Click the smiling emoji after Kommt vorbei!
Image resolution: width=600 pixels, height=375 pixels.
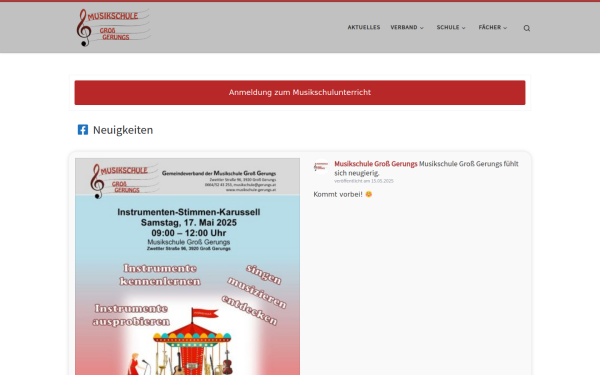368,194
